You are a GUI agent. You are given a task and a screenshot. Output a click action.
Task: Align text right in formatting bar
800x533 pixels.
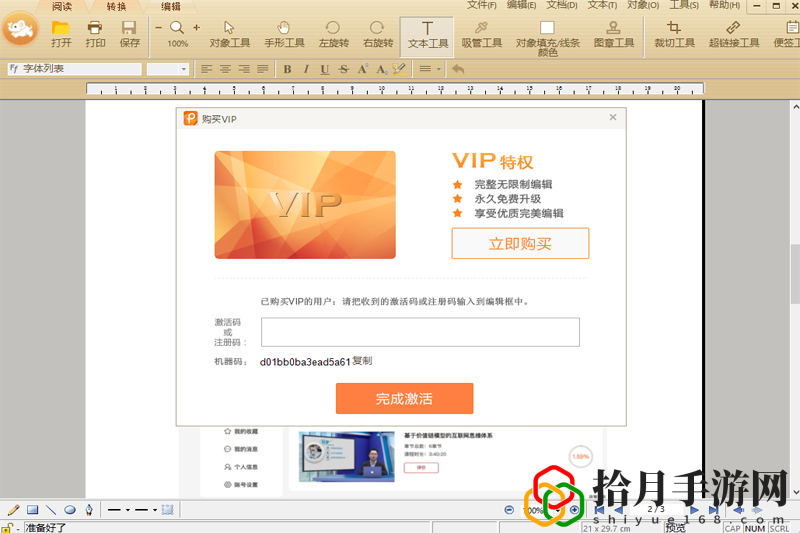tap(244, 69)
